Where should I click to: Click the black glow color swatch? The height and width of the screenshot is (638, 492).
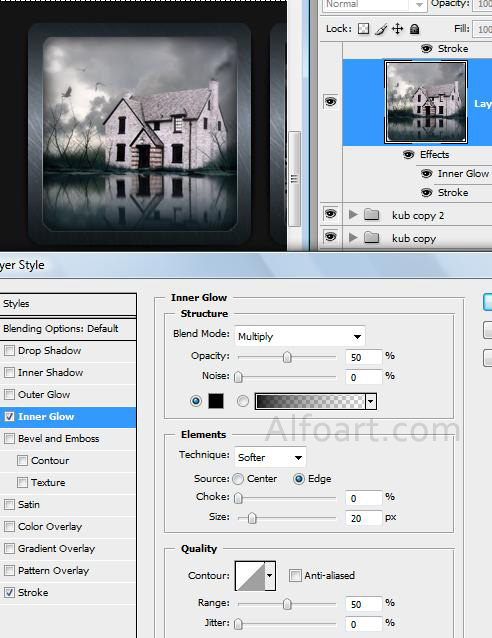[x=216, y=401]
